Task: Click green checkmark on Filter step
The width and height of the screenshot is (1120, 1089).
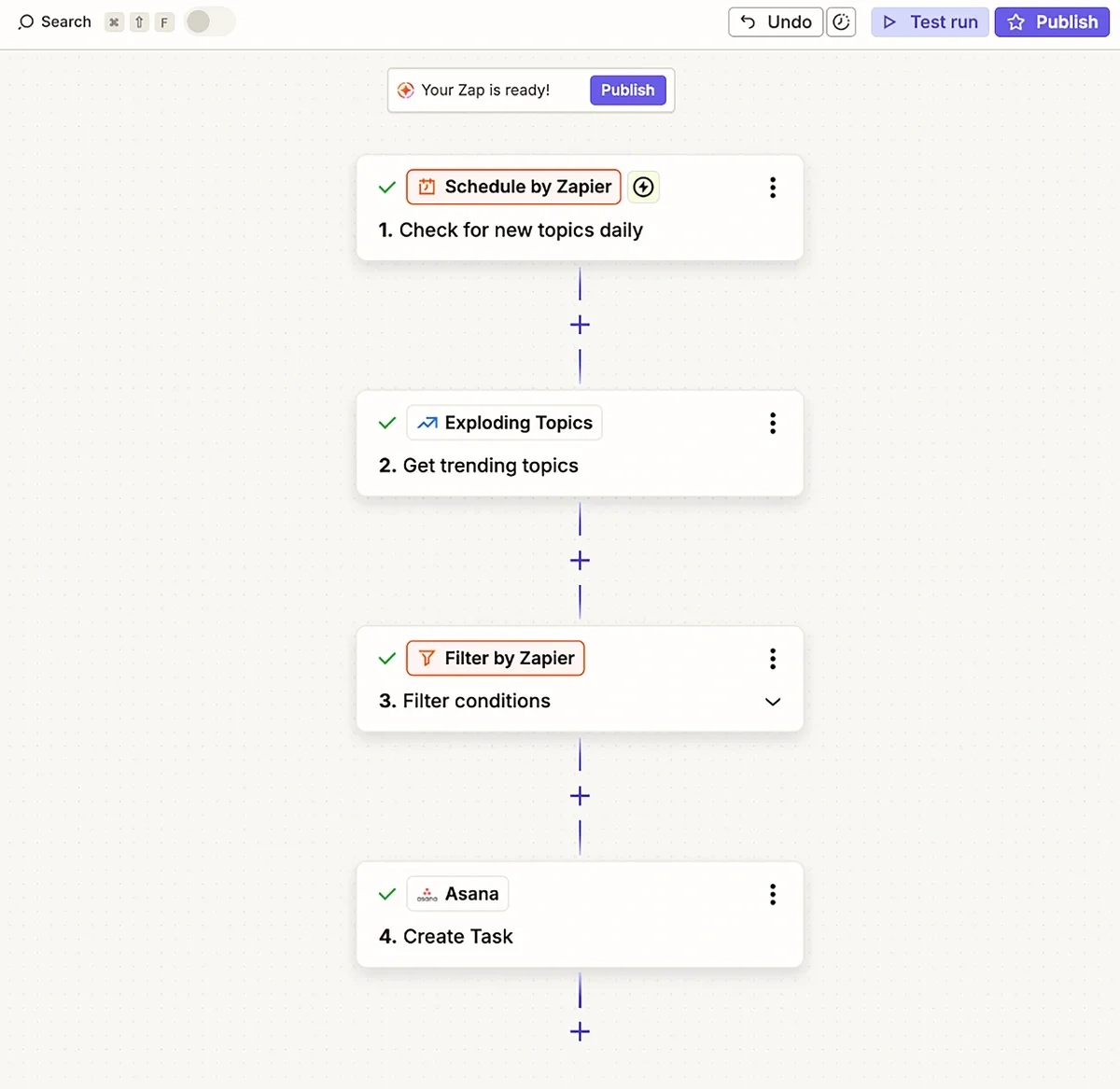Action: click(x=387, y=659)
